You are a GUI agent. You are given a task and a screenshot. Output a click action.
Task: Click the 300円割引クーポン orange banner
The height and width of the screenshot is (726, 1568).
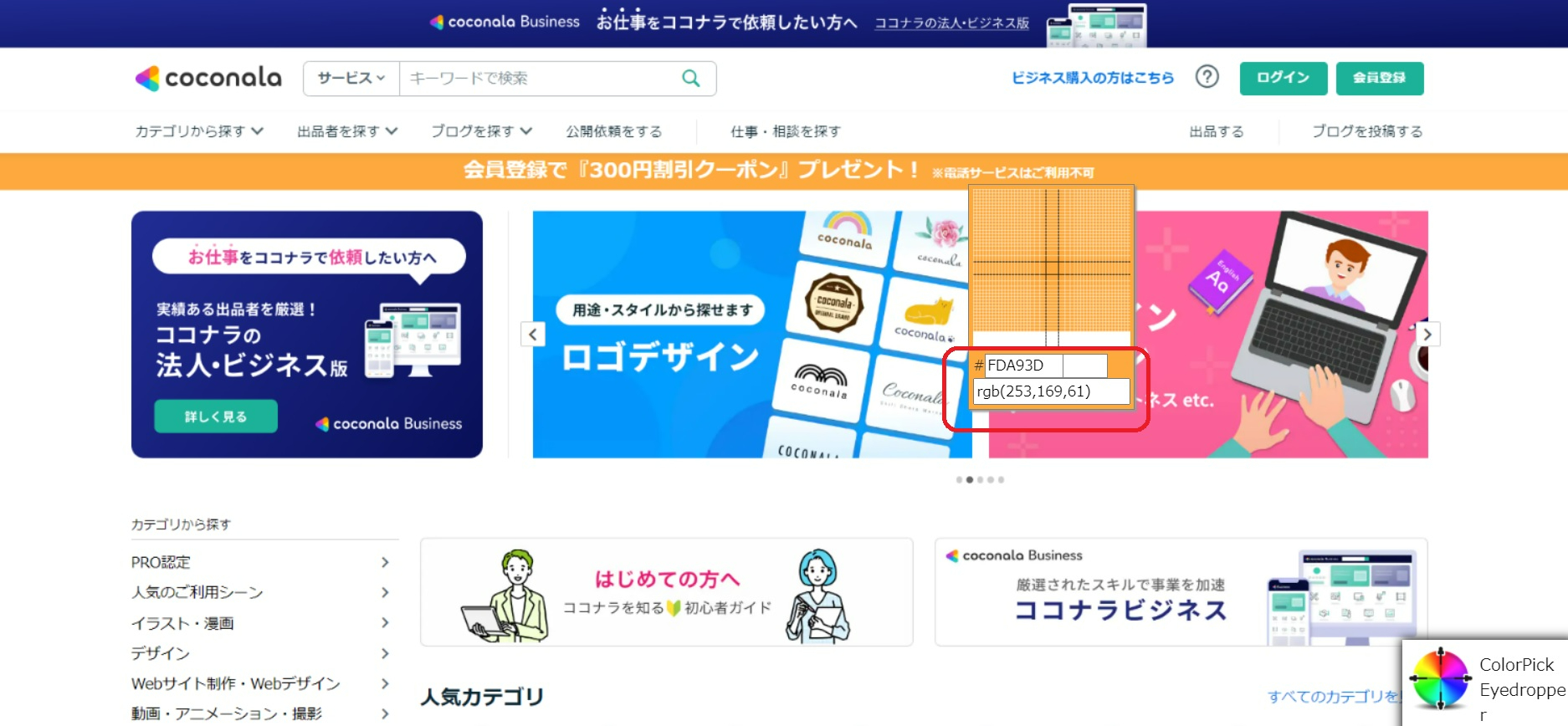784,171
